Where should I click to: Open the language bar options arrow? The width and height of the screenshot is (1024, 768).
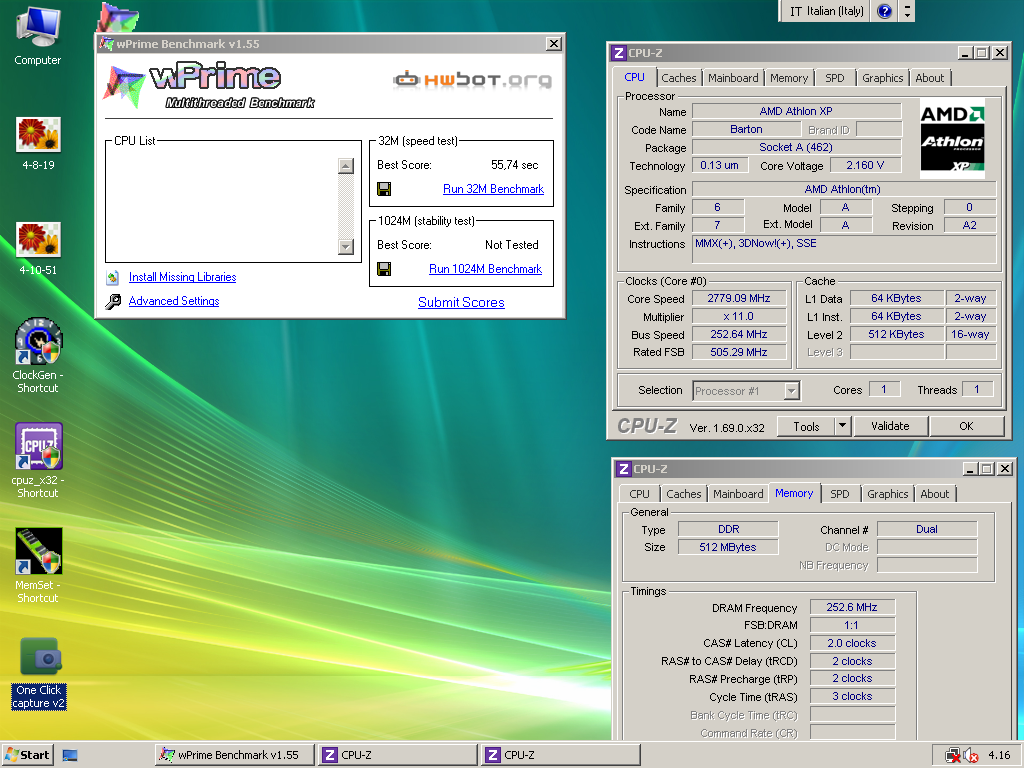click(907, 11)
